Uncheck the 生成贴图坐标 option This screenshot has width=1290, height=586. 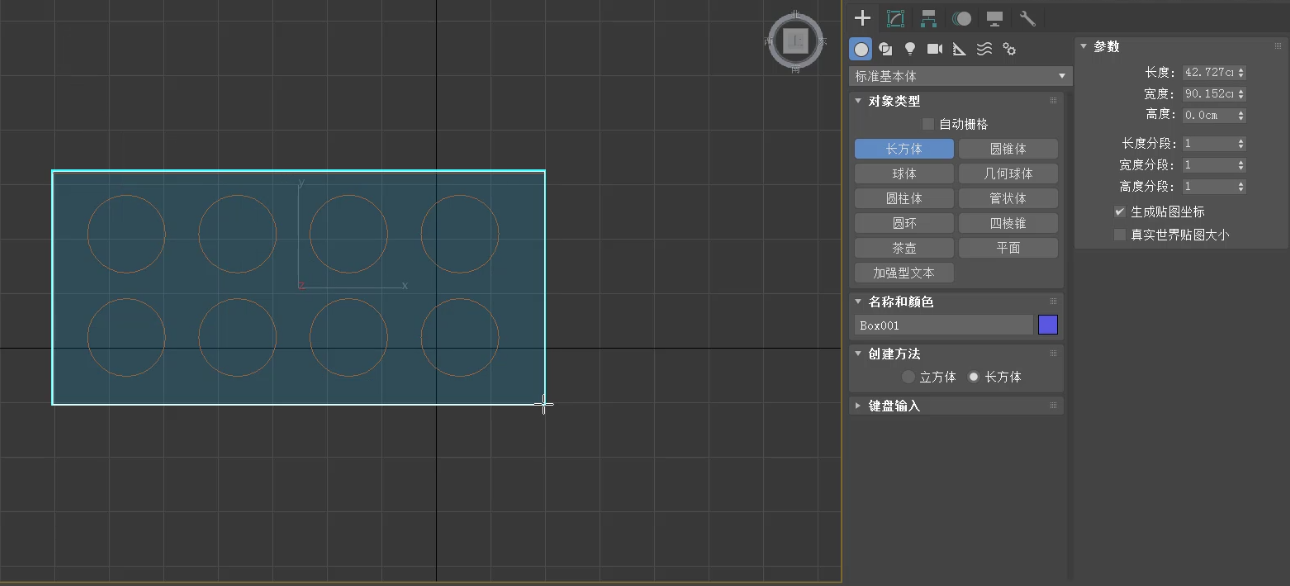coord(1120,212)
